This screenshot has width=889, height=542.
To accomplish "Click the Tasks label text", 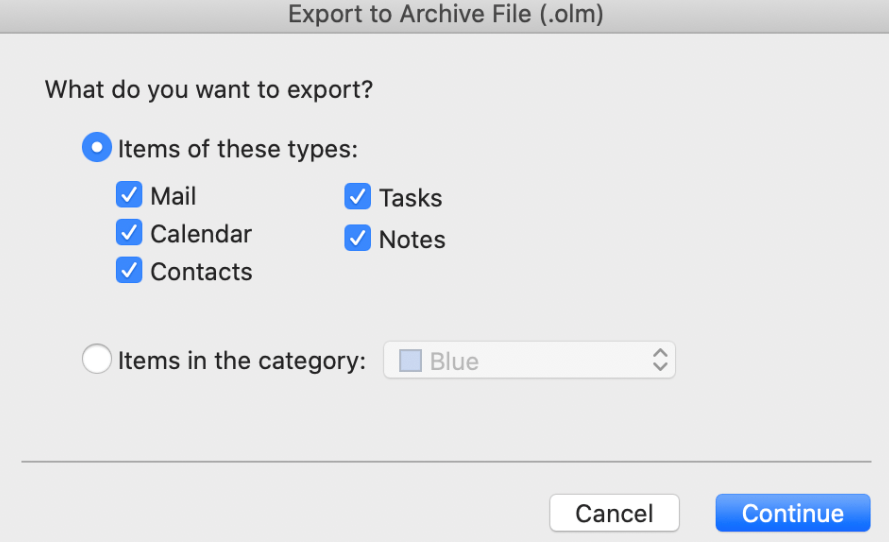I will pos(410,198).
